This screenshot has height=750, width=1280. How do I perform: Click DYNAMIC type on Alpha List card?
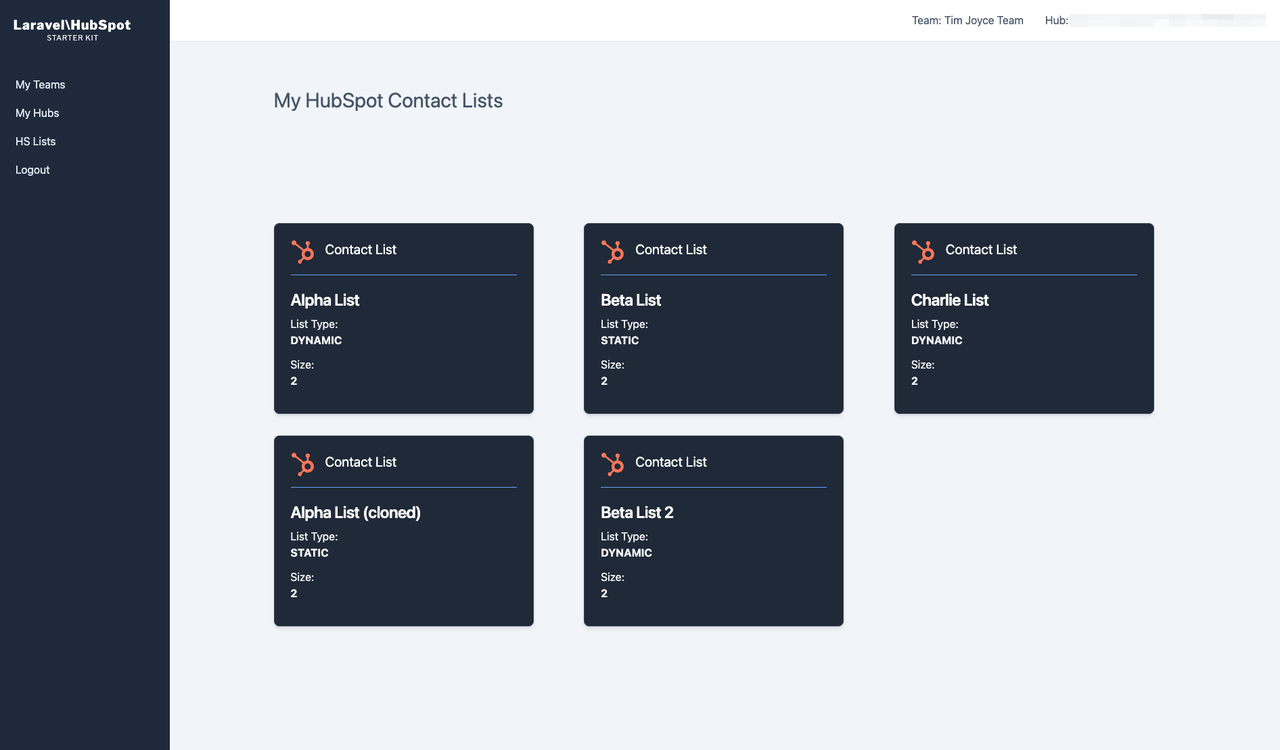(316, 340)
